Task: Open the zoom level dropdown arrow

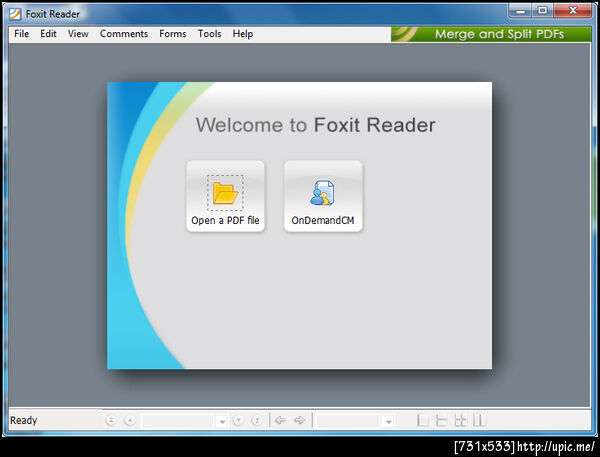Action: 388,421
